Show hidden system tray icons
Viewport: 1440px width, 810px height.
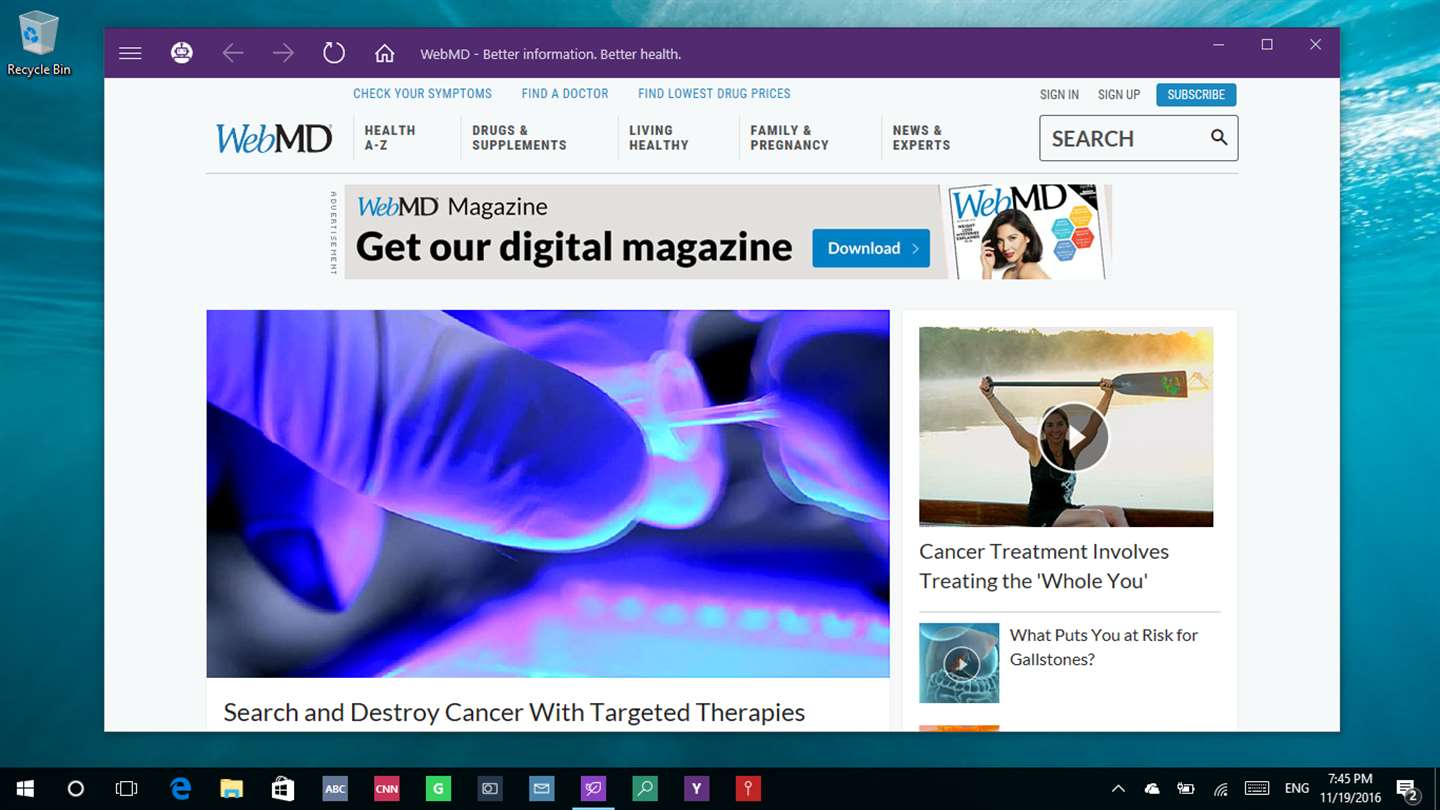1118,789
